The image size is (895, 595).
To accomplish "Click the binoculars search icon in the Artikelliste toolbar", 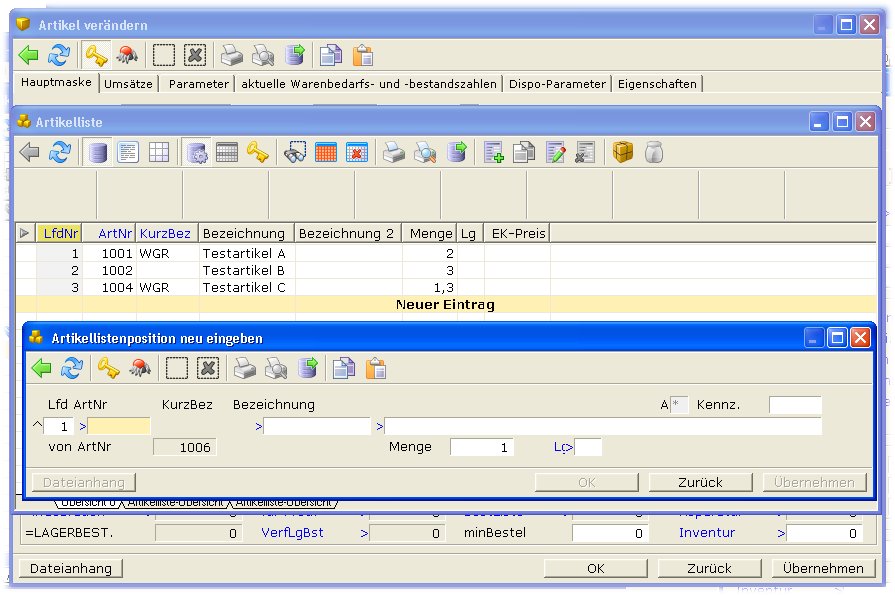I will [x=294, y=152].
